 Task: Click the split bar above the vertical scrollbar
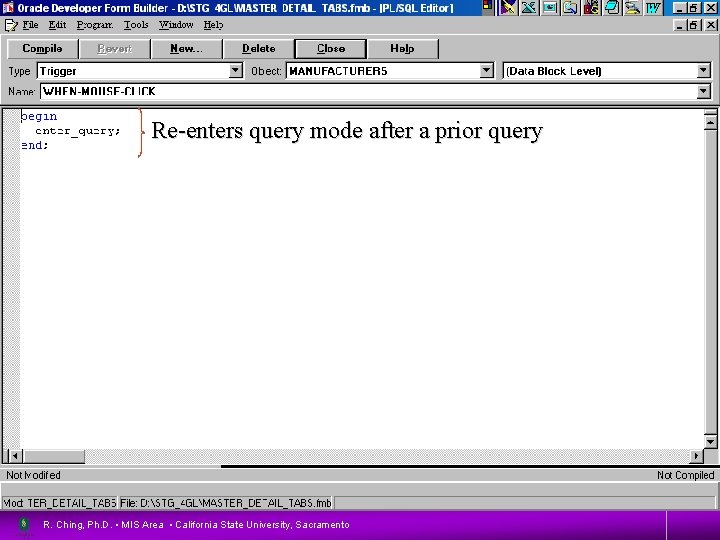pyautogui.click(x=710, y=112)
